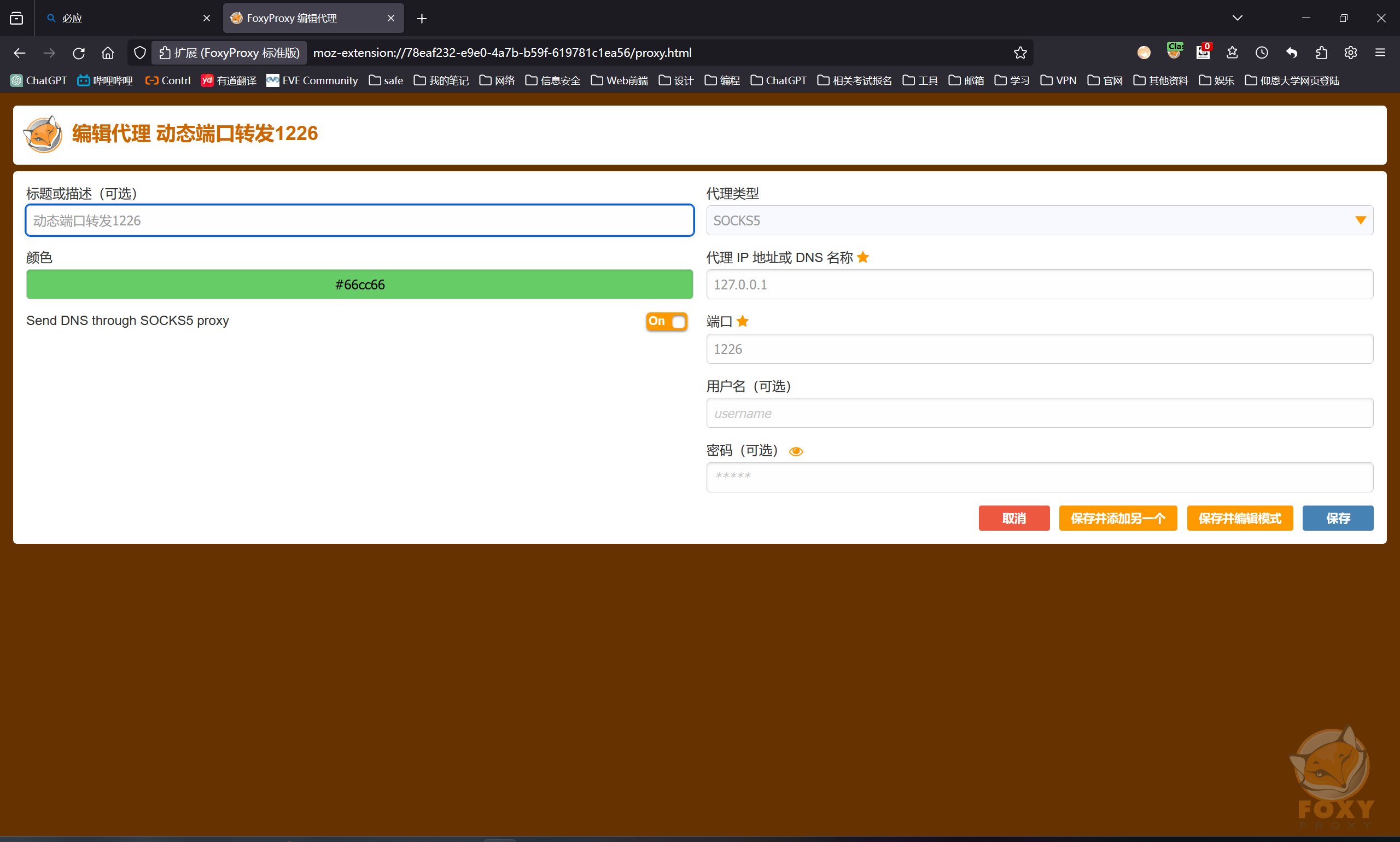This screenshot has height=842, width=1400.
Task: Open the 哔哩哔哩 bookmark
Action: 105,80
